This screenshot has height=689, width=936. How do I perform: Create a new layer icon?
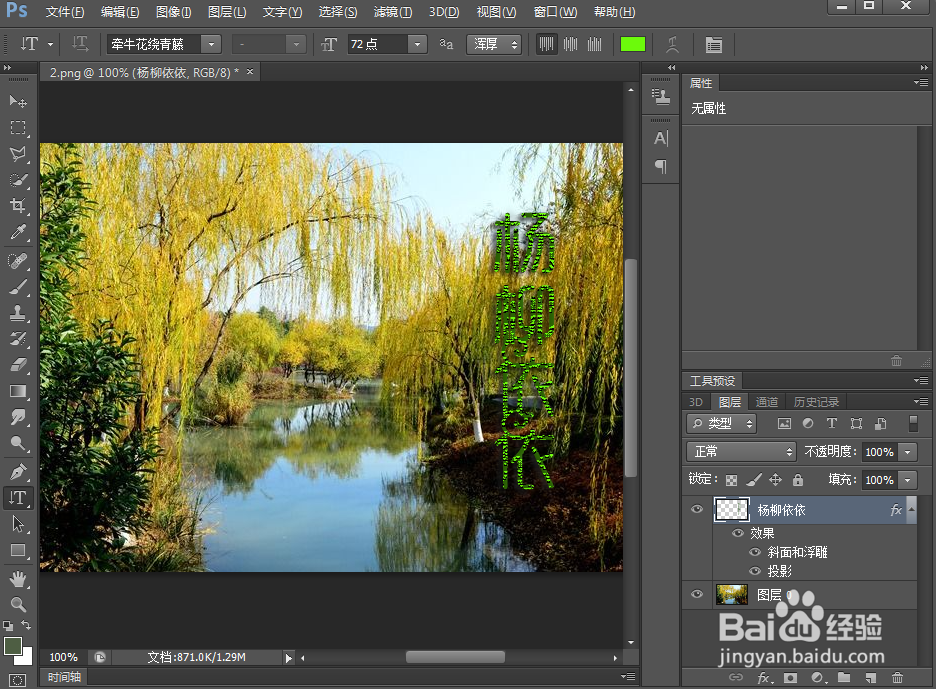pyautogui.click(x=871, y=678)
